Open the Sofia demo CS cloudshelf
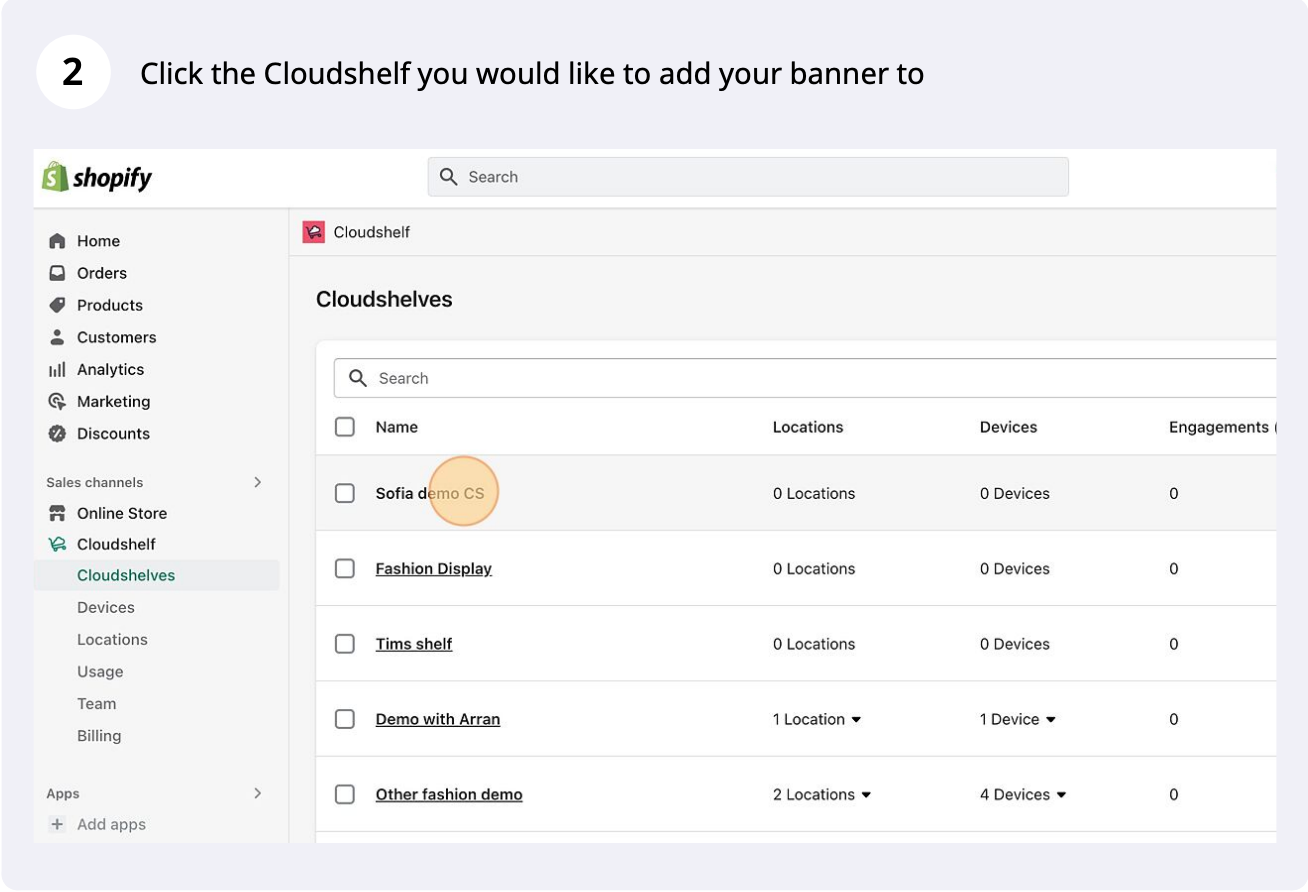The width and height of the screenshot is (1308, 892). (430, 493)
